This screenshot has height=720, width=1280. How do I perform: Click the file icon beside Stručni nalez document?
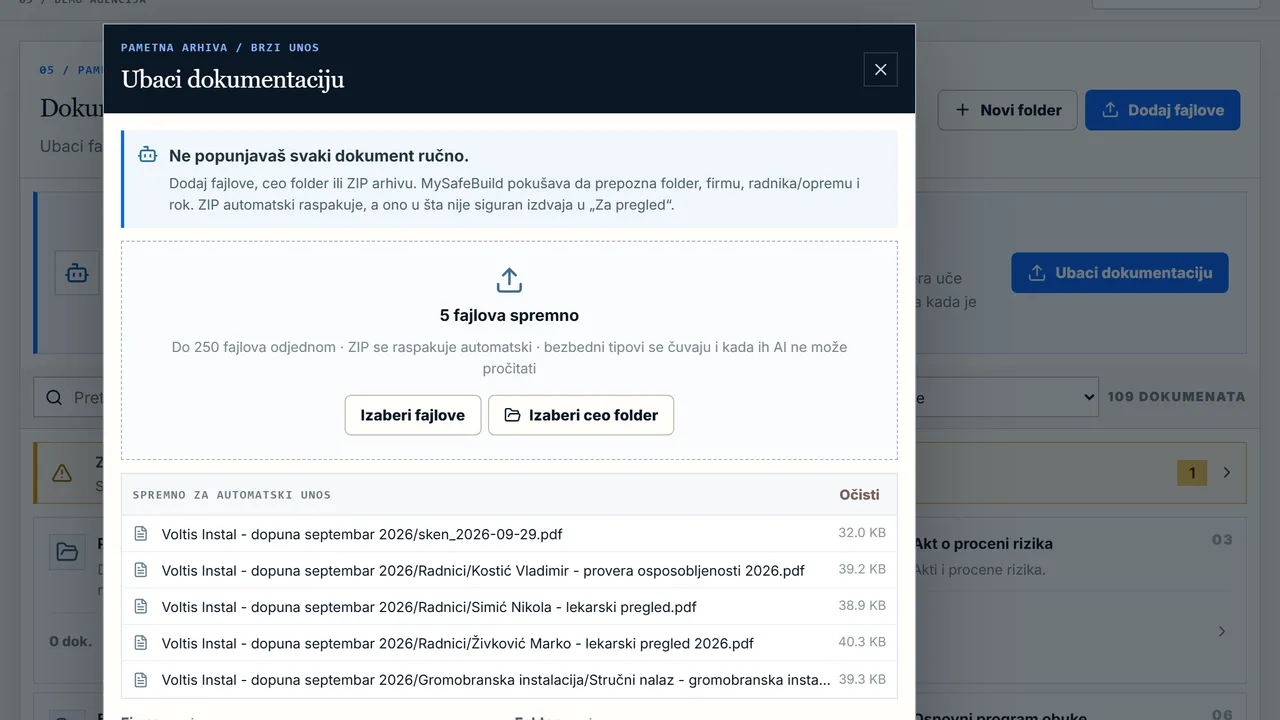141,679
